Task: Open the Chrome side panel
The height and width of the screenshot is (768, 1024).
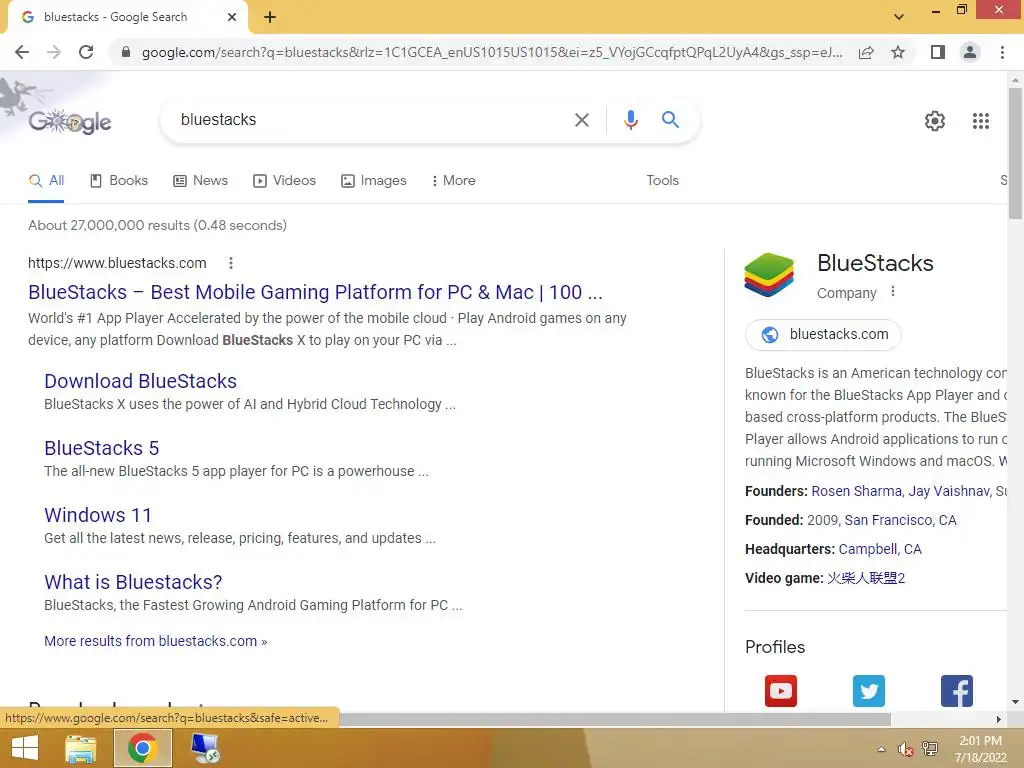Action: point(938,52)
